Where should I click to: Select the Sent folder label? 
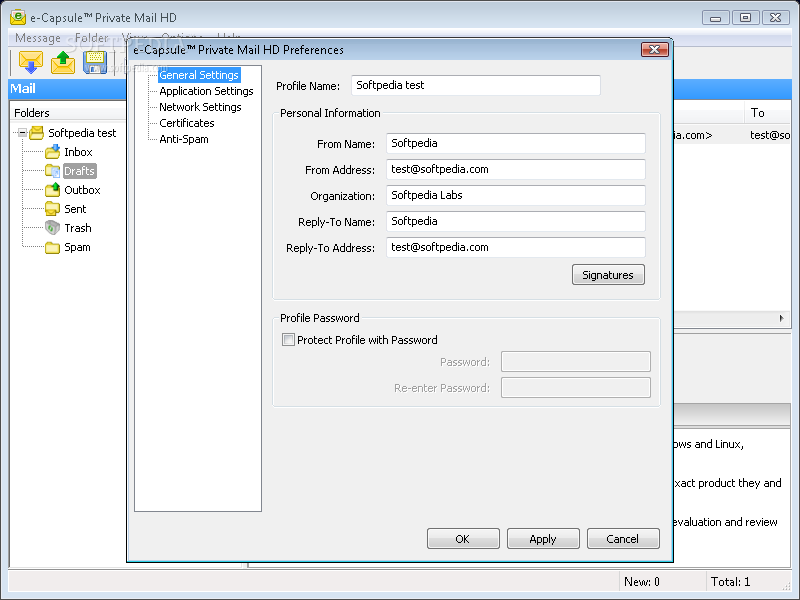point(75,209)
